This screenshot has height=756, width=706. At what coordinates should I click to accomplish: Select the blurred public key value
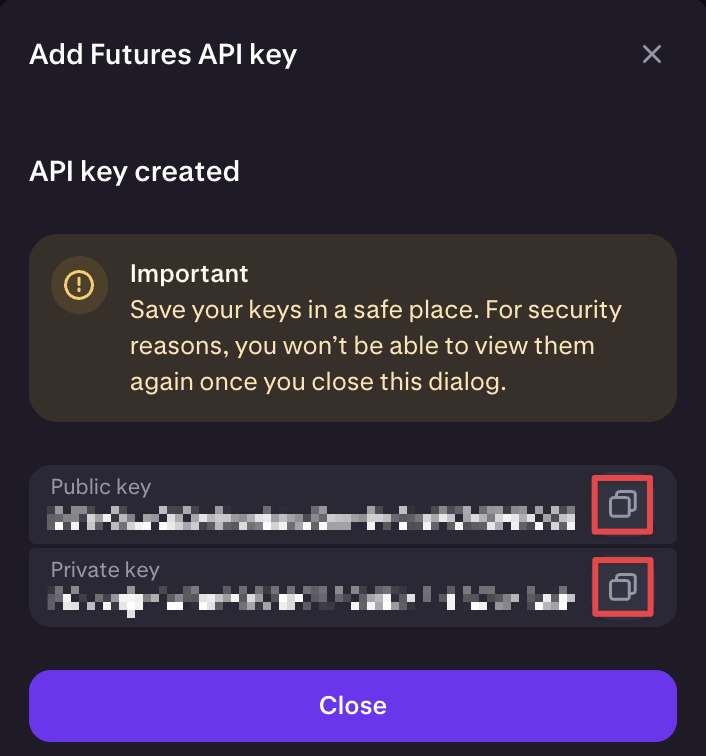[313, 517]
